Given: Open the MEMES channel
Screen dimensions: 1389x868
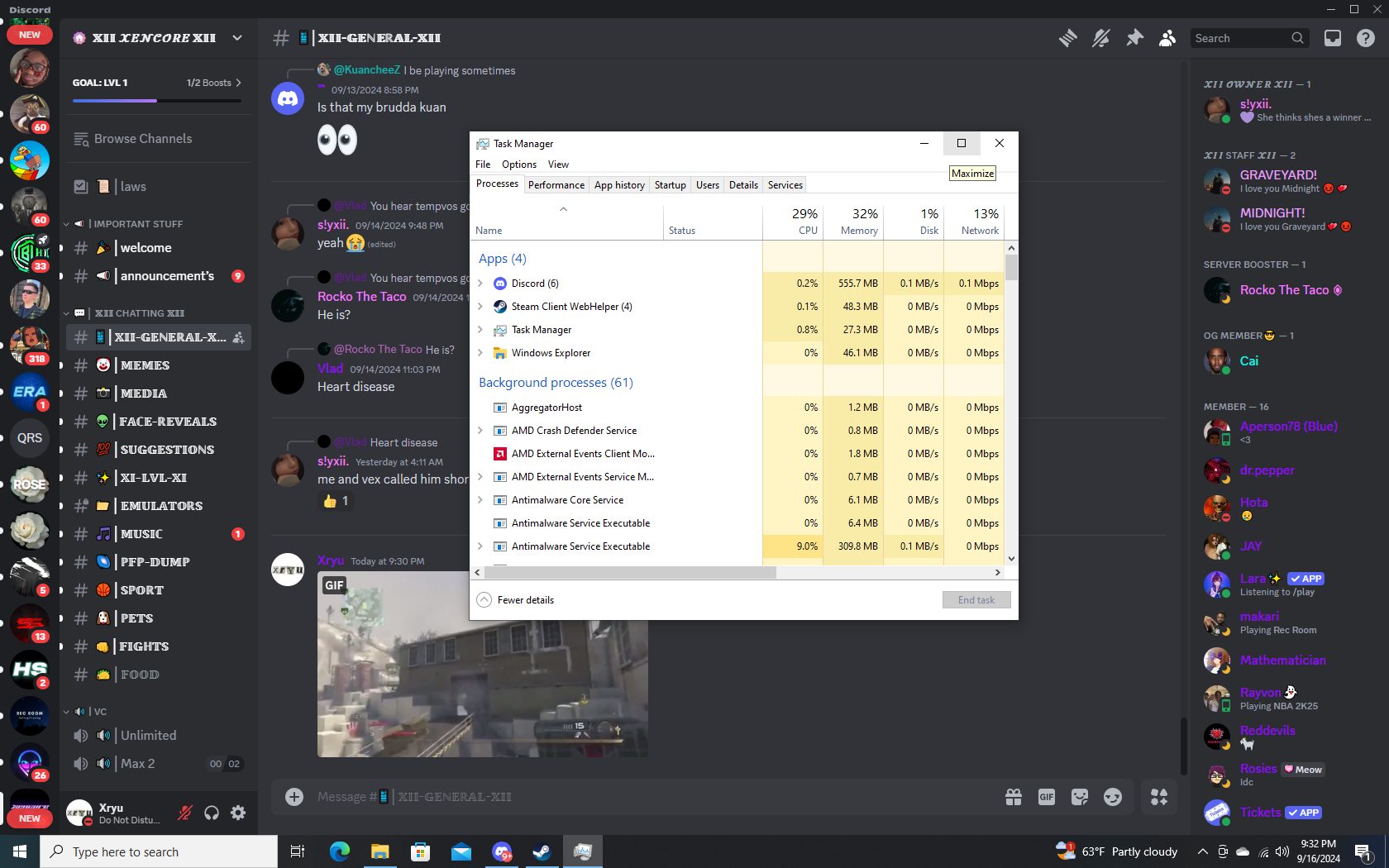Looking at the screenshot, I should click(159, 365).
